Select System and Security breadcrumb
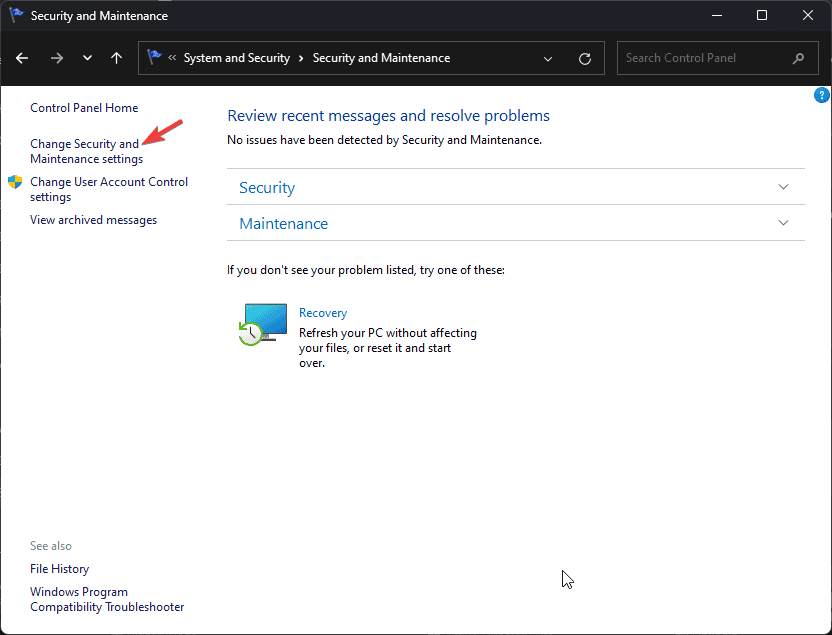The image size is (832, 635). tap(237, 58)
